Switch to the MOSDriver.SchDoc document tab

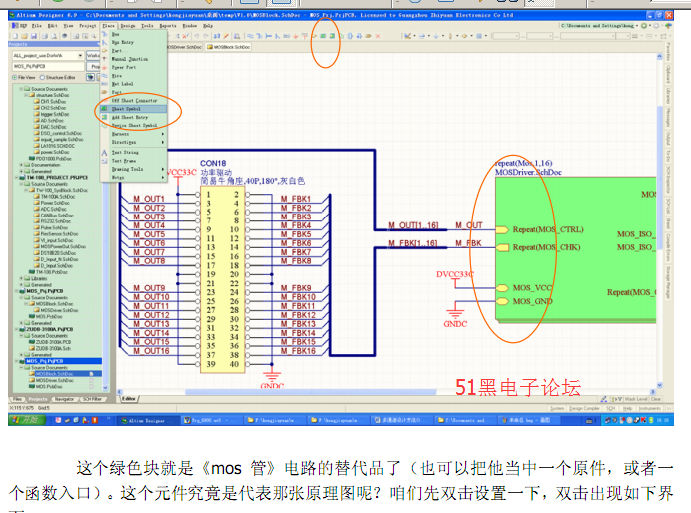pos(185,47)
